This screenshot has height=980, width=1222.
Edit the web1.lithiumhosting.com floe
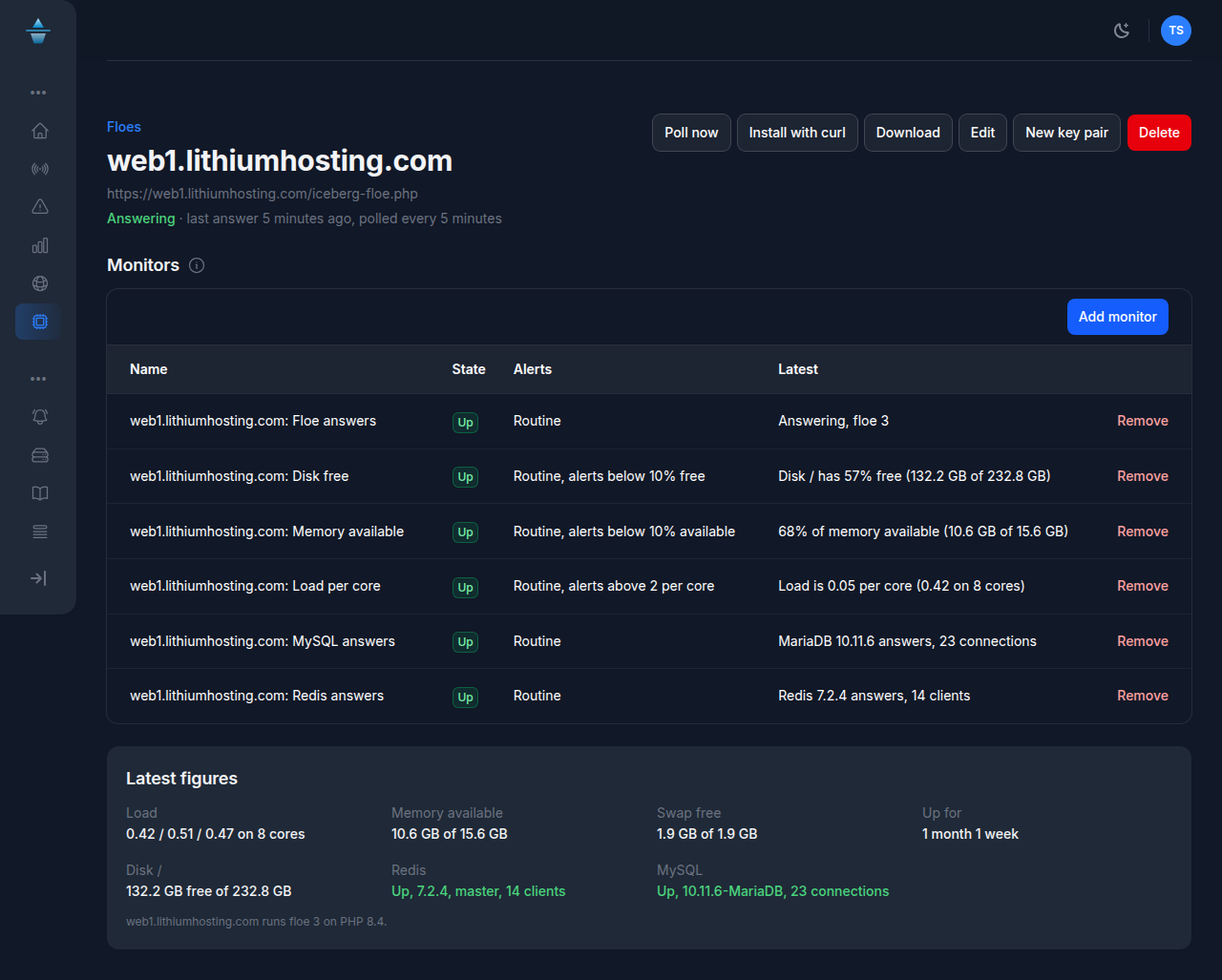tap(982, 133)
